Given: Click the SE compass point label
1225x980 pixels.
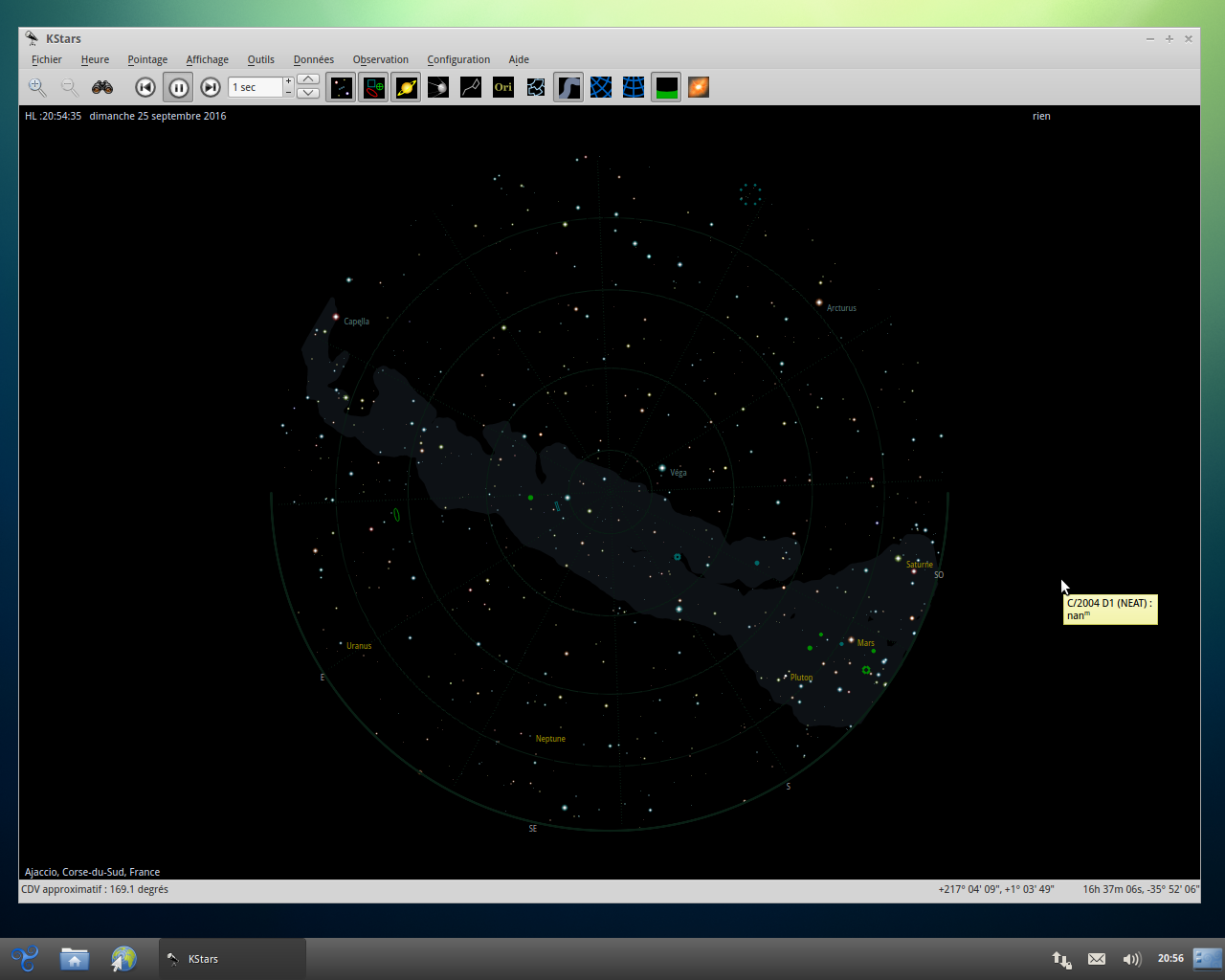Looking at the screenshot, I should coord(533,829).
